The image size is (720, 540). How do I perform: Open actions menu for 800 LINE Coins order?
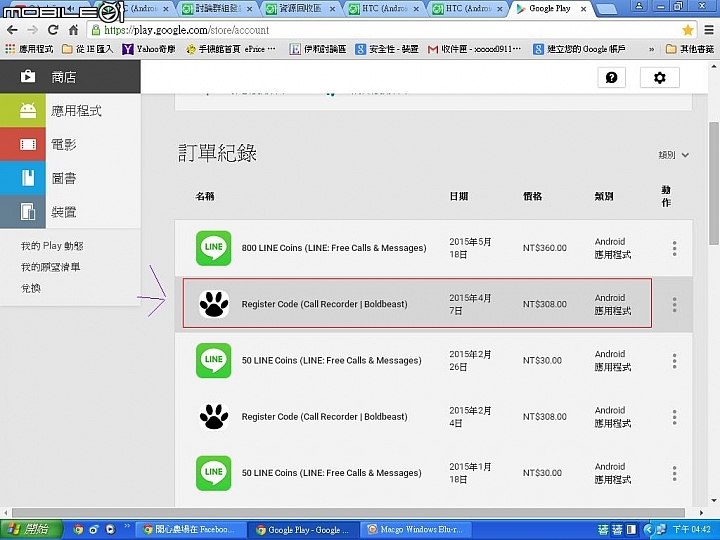(674, 248)
